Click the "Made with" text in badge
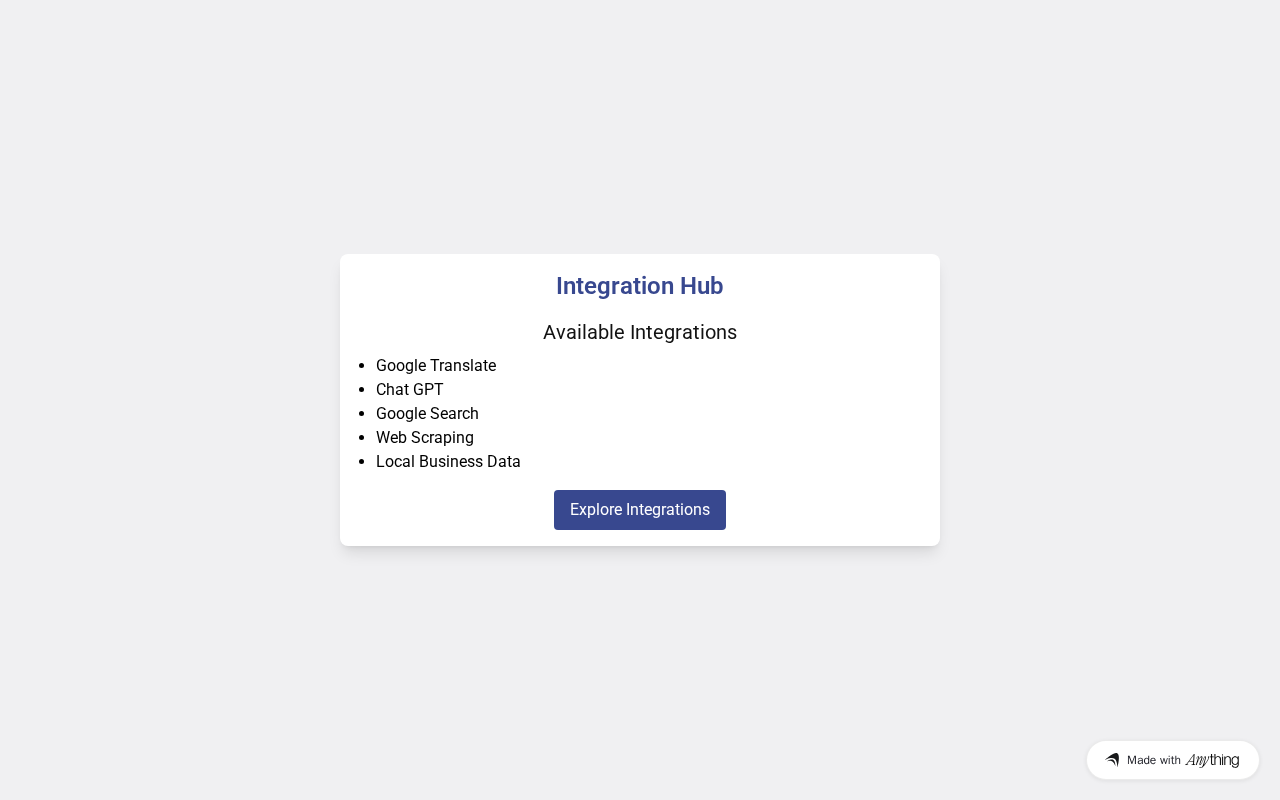 tap(1154, 760)
